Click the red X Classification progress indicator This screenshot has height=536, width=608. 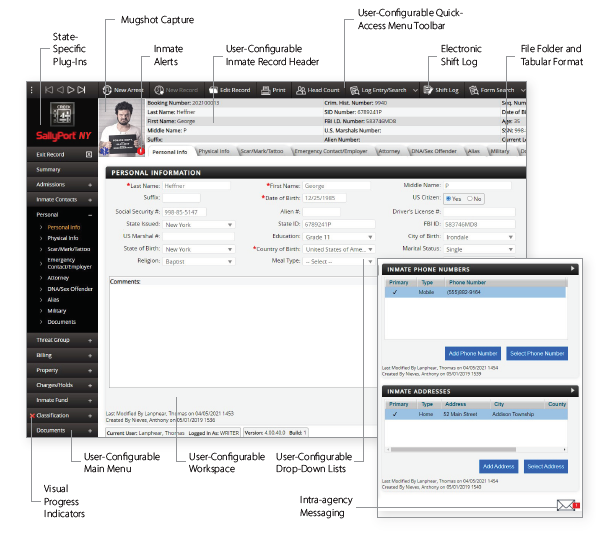tap(33, 416)
